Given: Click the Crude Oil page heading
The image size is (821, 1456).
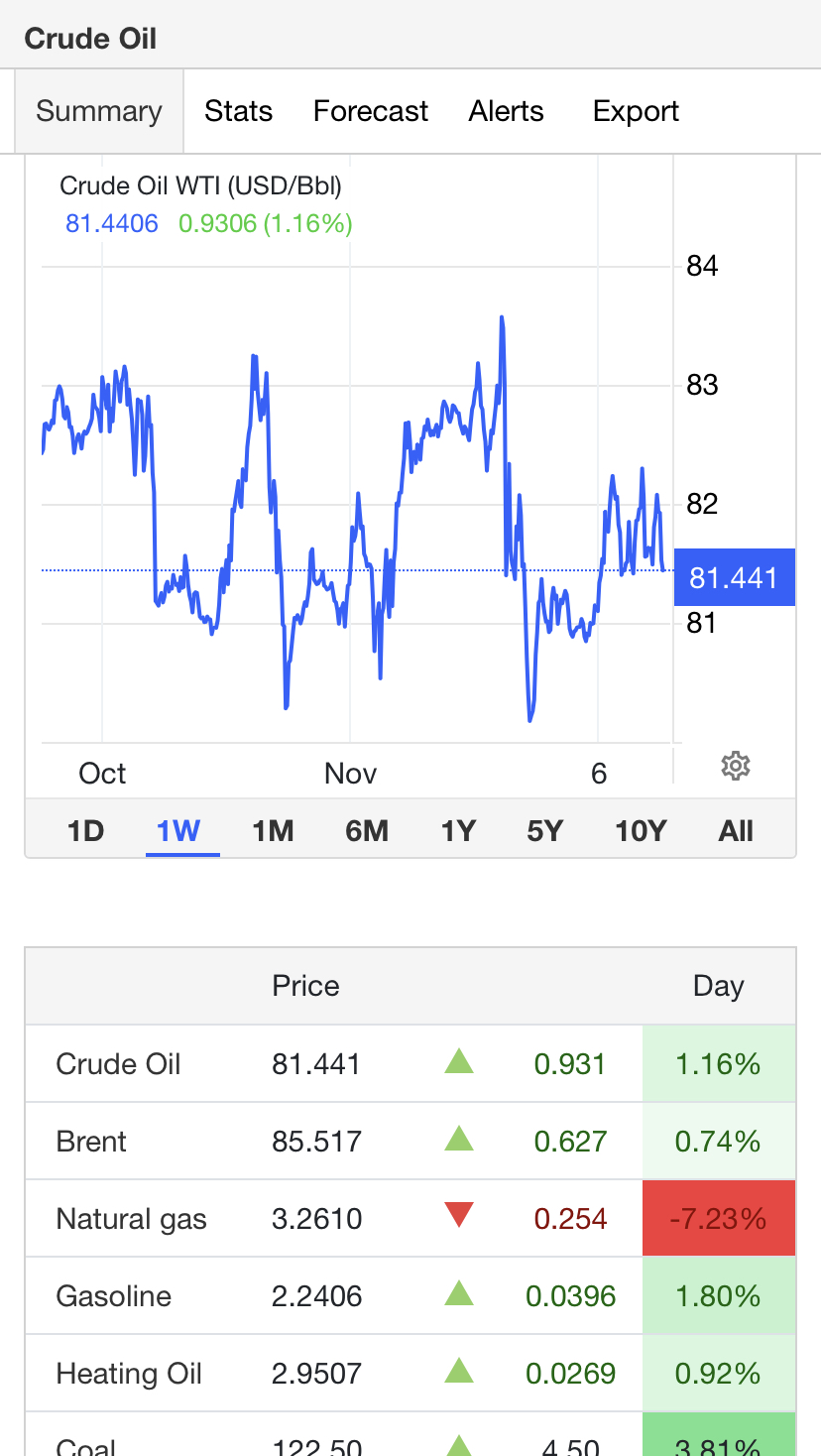Looking at the screenshot, I should [90, 39].
